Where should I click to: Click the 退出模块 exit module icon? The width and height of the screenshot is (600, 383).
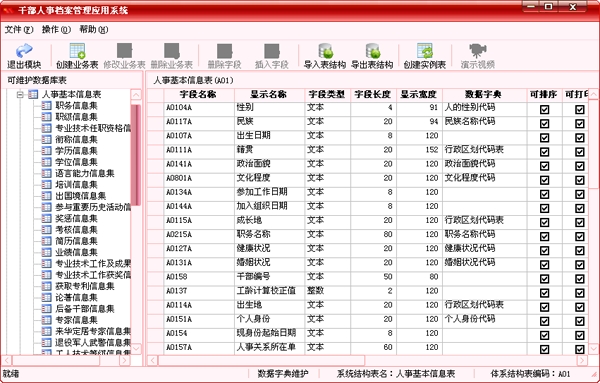pyautogui.click(x=24, y=51)
